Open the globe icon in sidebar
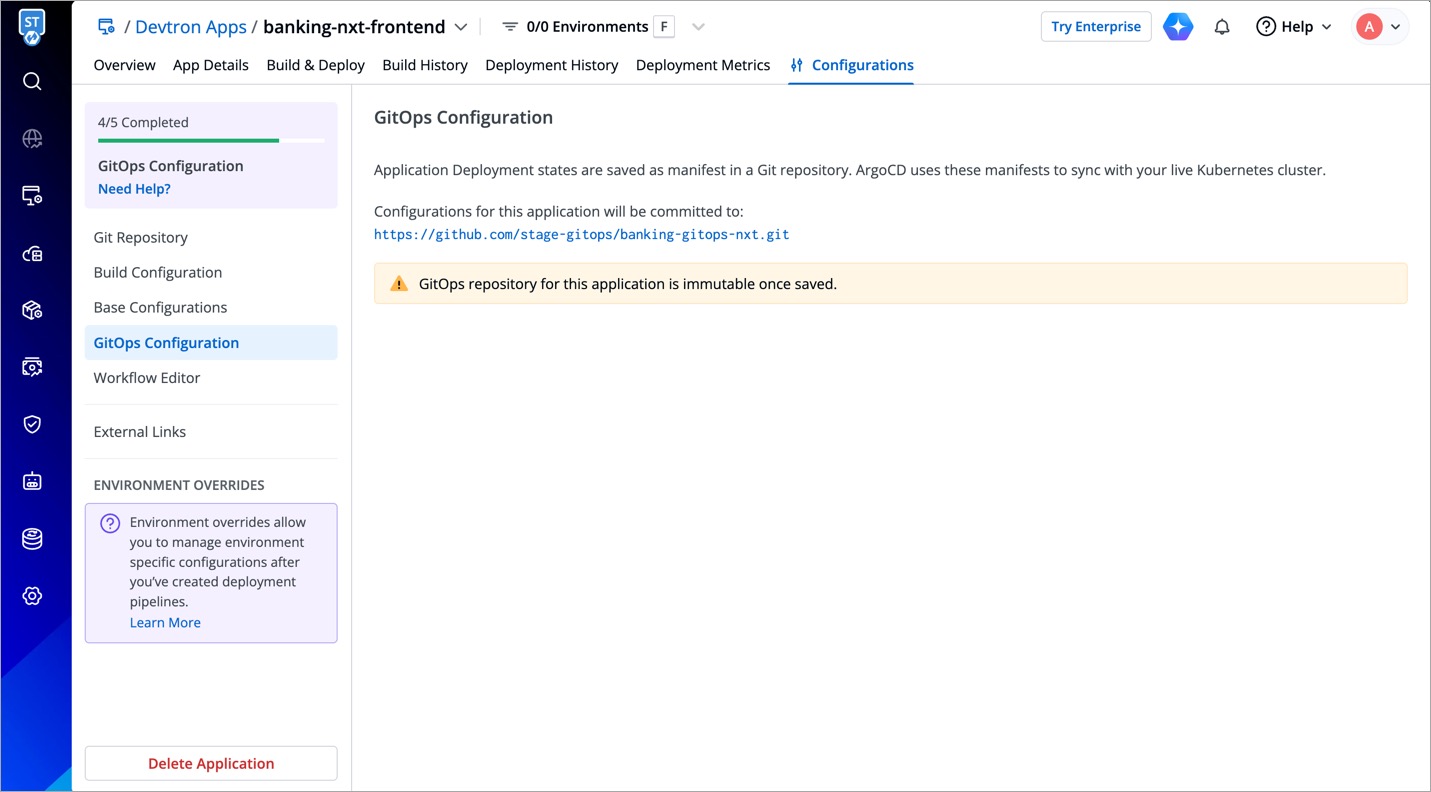 point(32,139)
